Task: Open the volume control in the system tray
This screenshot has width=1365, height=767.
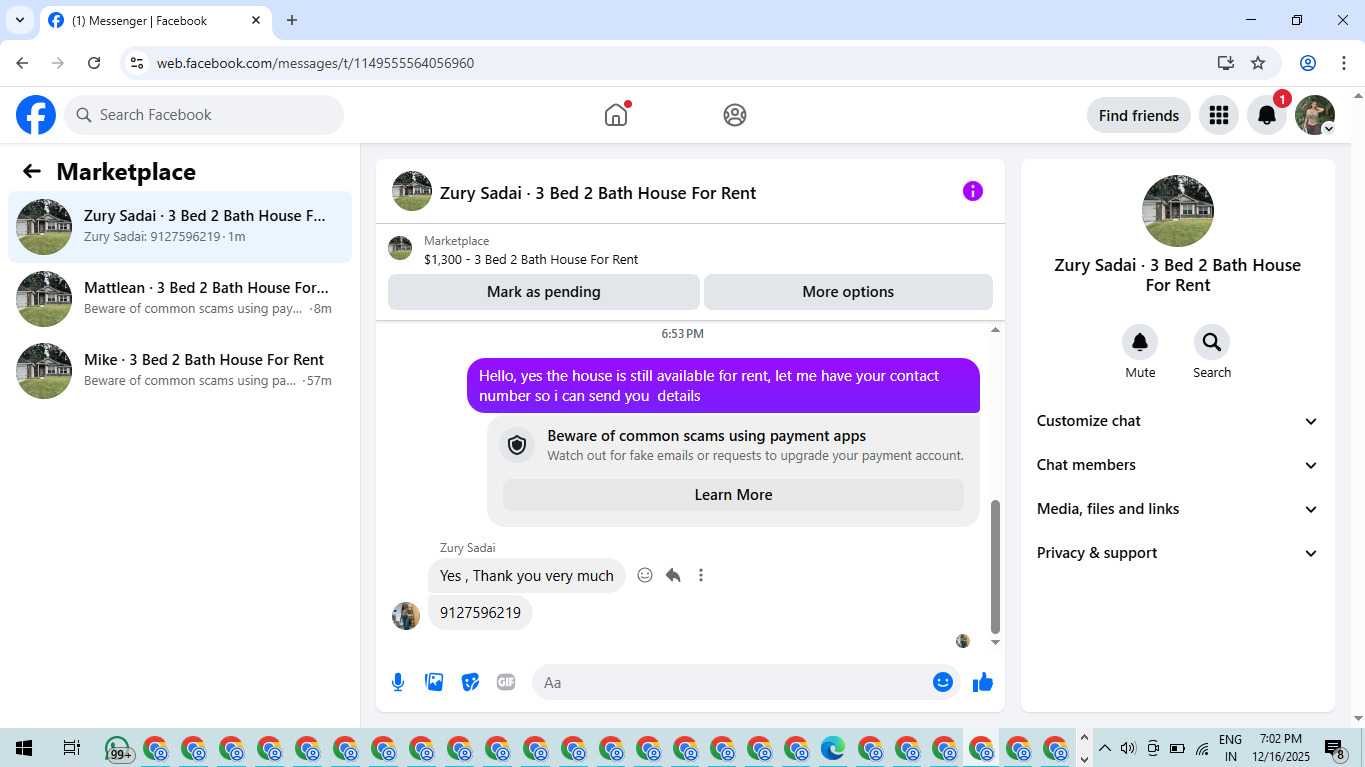Action: [1129, 748]
